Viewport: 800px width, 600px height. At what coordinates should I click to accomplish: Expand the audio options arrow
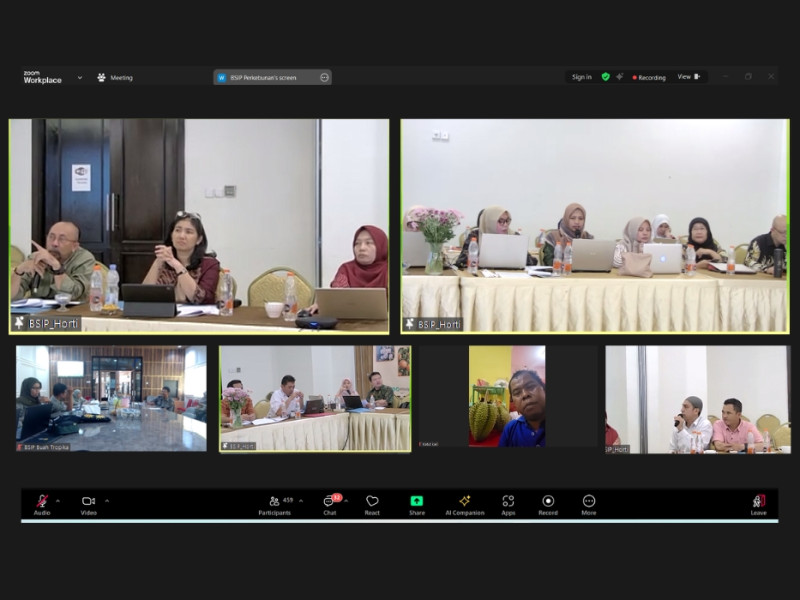58,500
